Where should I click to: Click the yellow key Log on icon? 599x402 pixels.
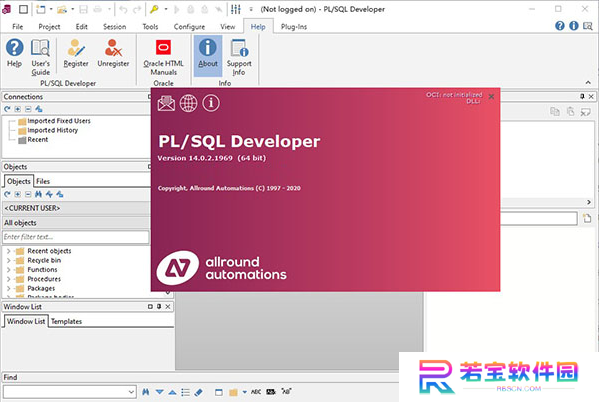pos(154,9)
